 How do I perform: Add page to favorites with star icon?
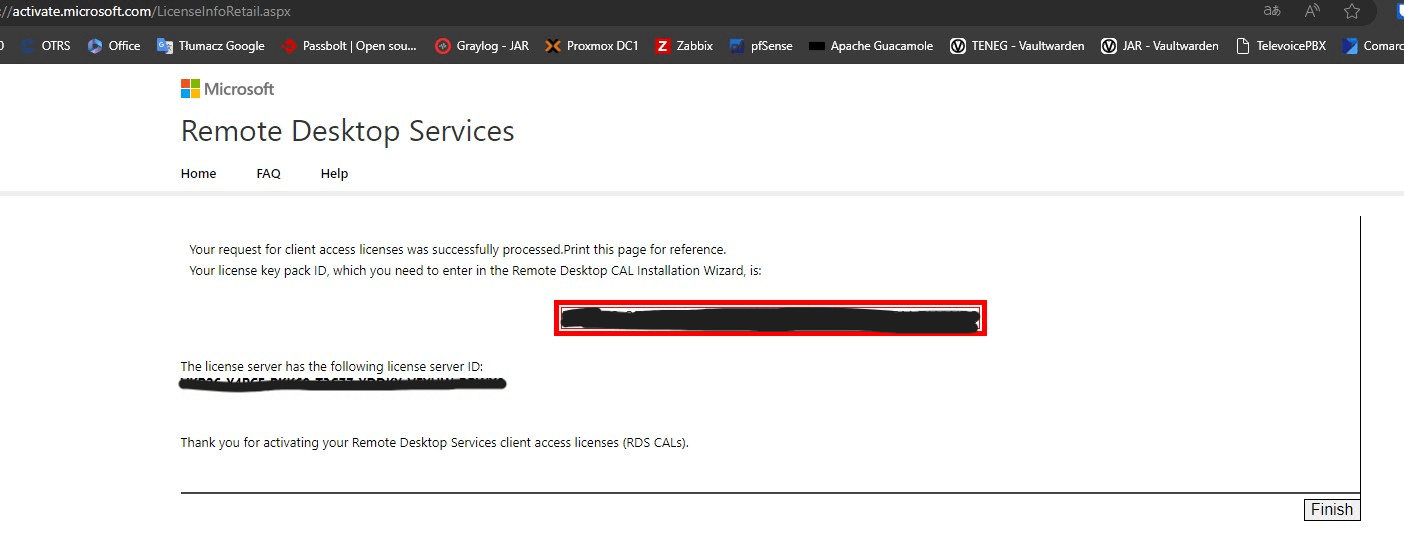point(1352,11)
